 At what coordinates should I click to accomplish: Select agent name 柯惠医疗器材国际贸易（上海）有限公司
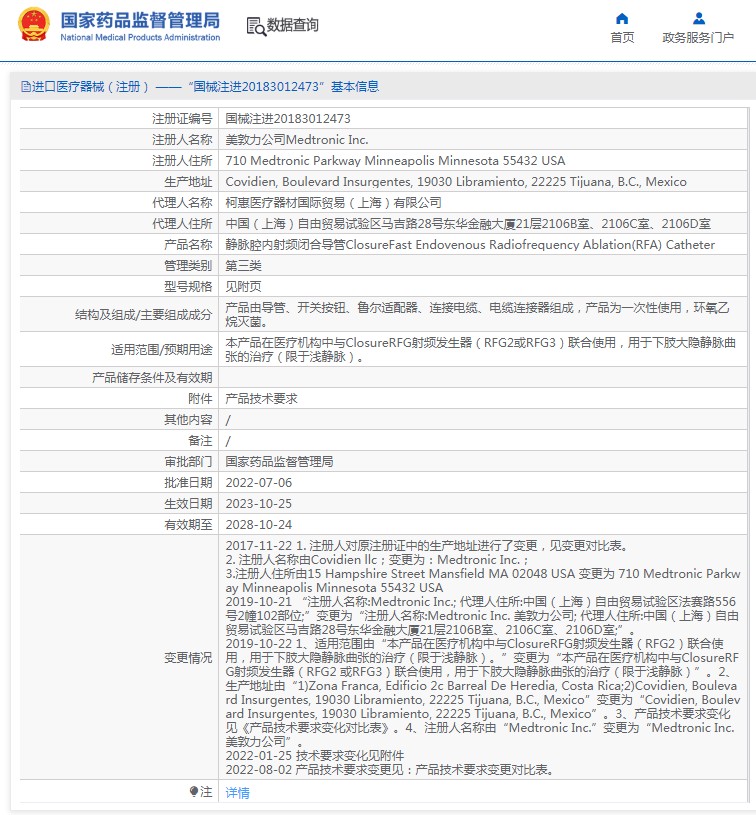(x=333, y=203)
